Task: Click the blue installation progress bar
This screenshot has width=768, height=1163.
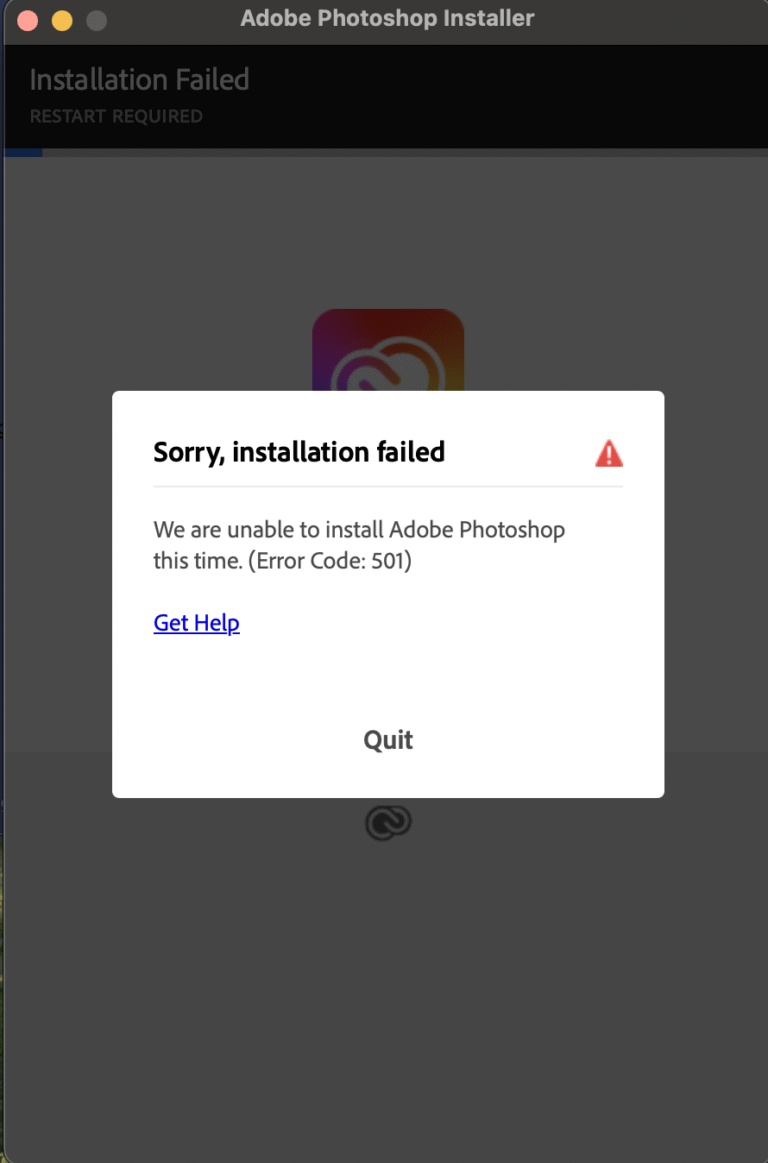Action: pos(23,153)
